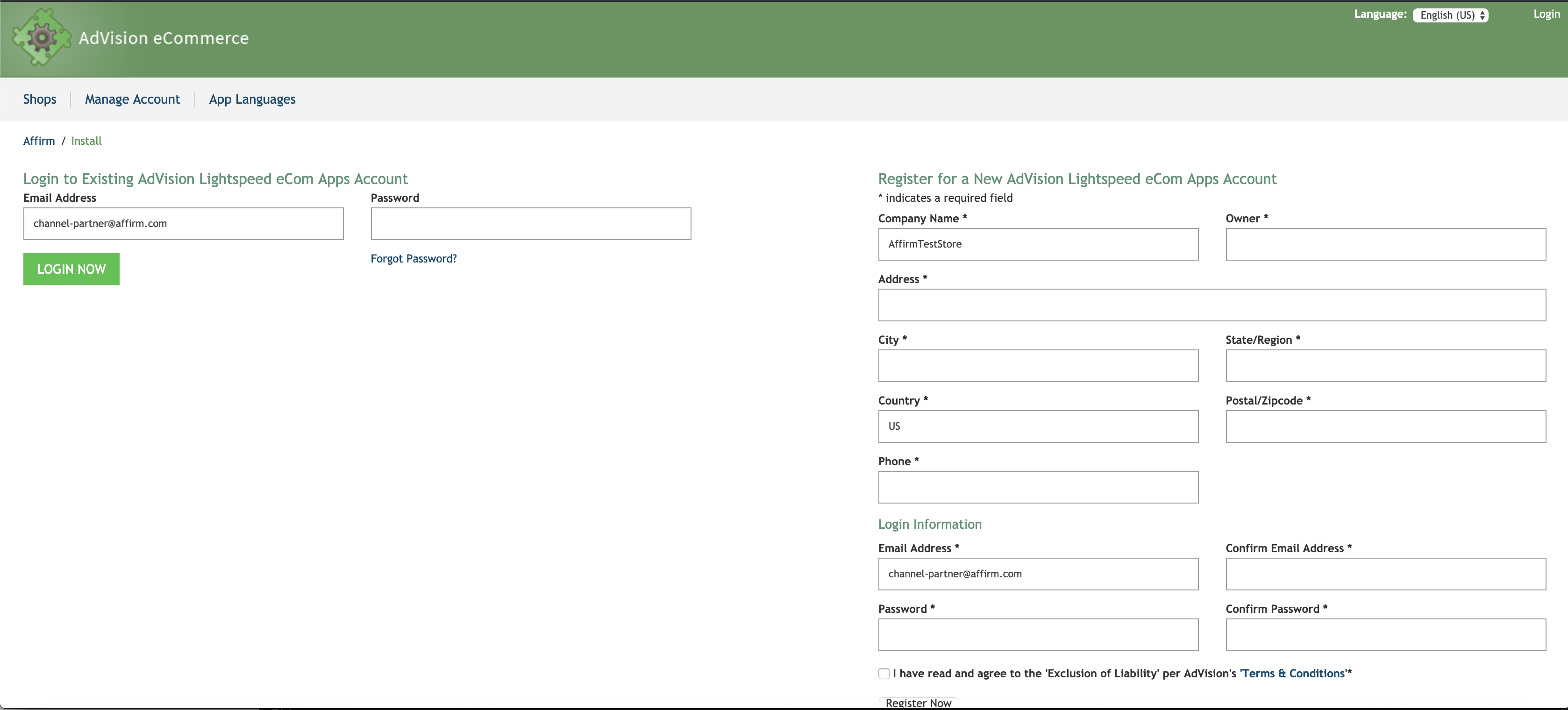Focus the Confirm Email Address field
Image resolution: width=1568 pixels, height=710 pixels.
point(1385,574)
